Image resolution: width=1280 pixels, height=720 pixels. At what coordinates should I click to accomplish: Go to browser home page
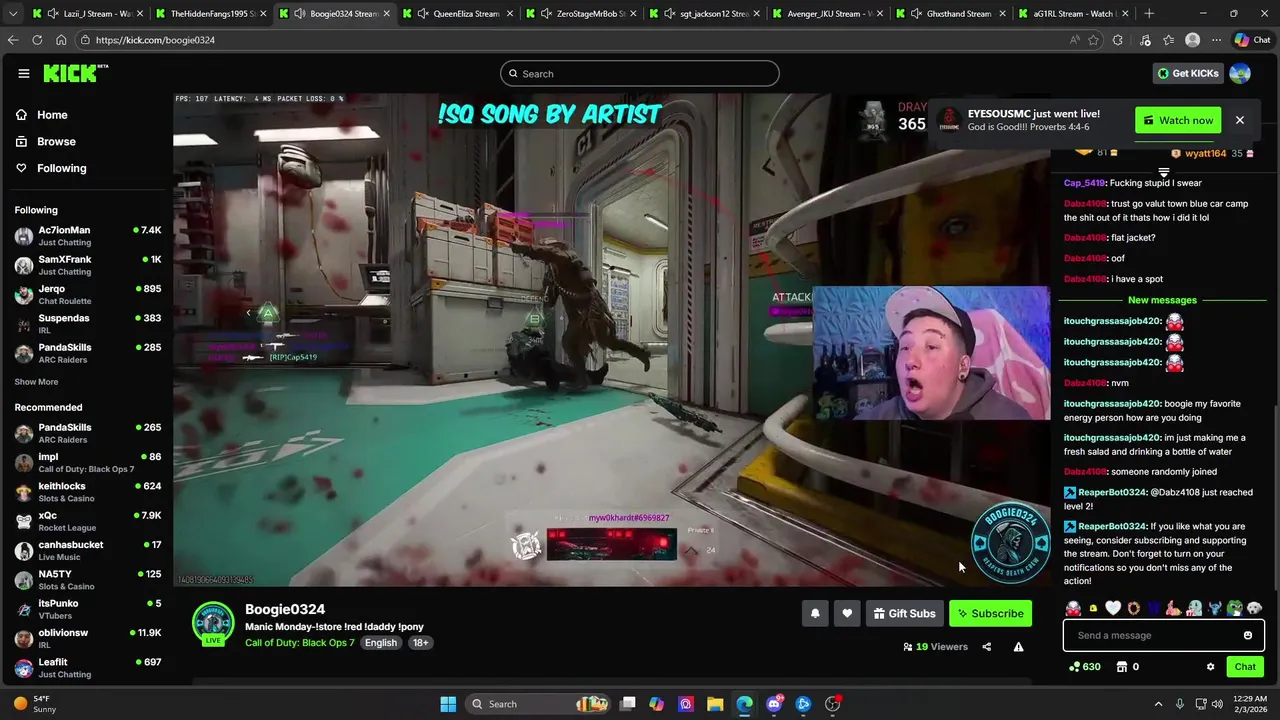[61, 40]
